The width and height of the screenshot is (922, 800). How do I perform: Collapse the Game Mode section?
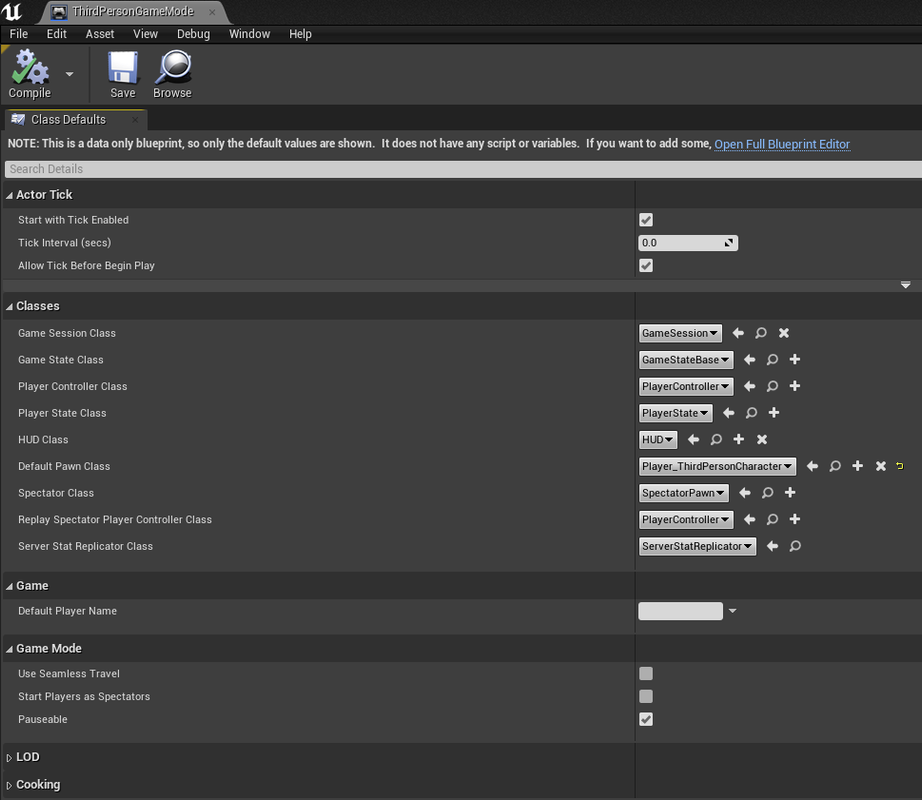pyautogui.click(x=9, y=650)
